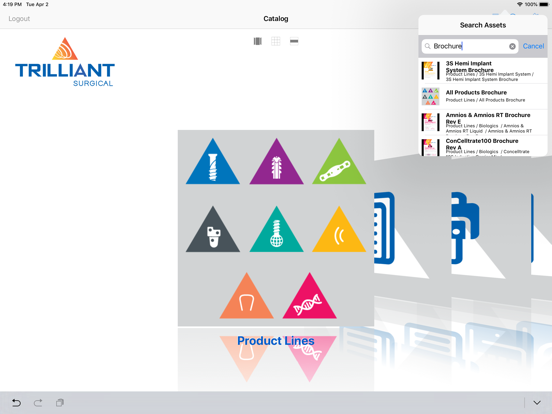552x414 pixels.
Task: Tap the search magnifier icon in field
Action: click(x=427, y=46)
